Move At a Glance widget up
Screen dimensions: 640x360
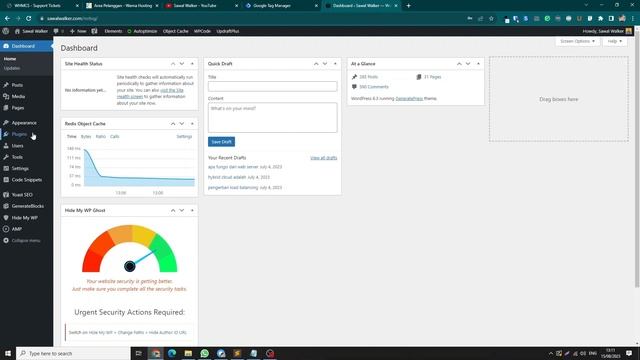[x=459, y=64]
